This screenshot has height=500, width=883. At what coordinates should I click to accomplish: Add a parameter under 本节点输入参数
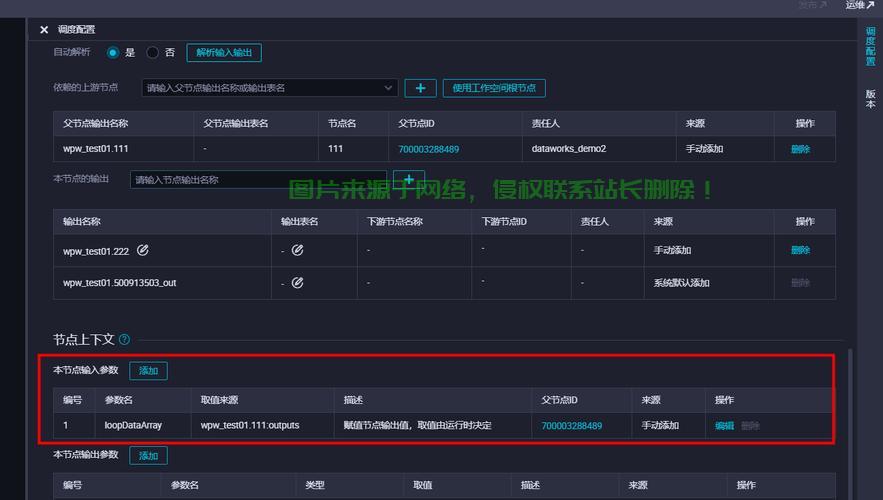click(x=148, y=371)
